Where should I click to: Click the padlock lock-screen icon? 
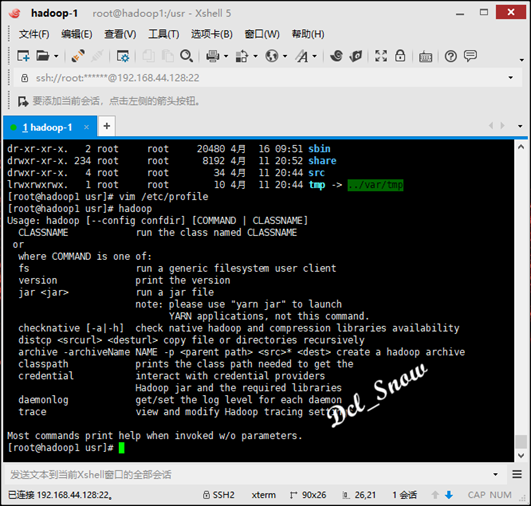tap(400, 56)
